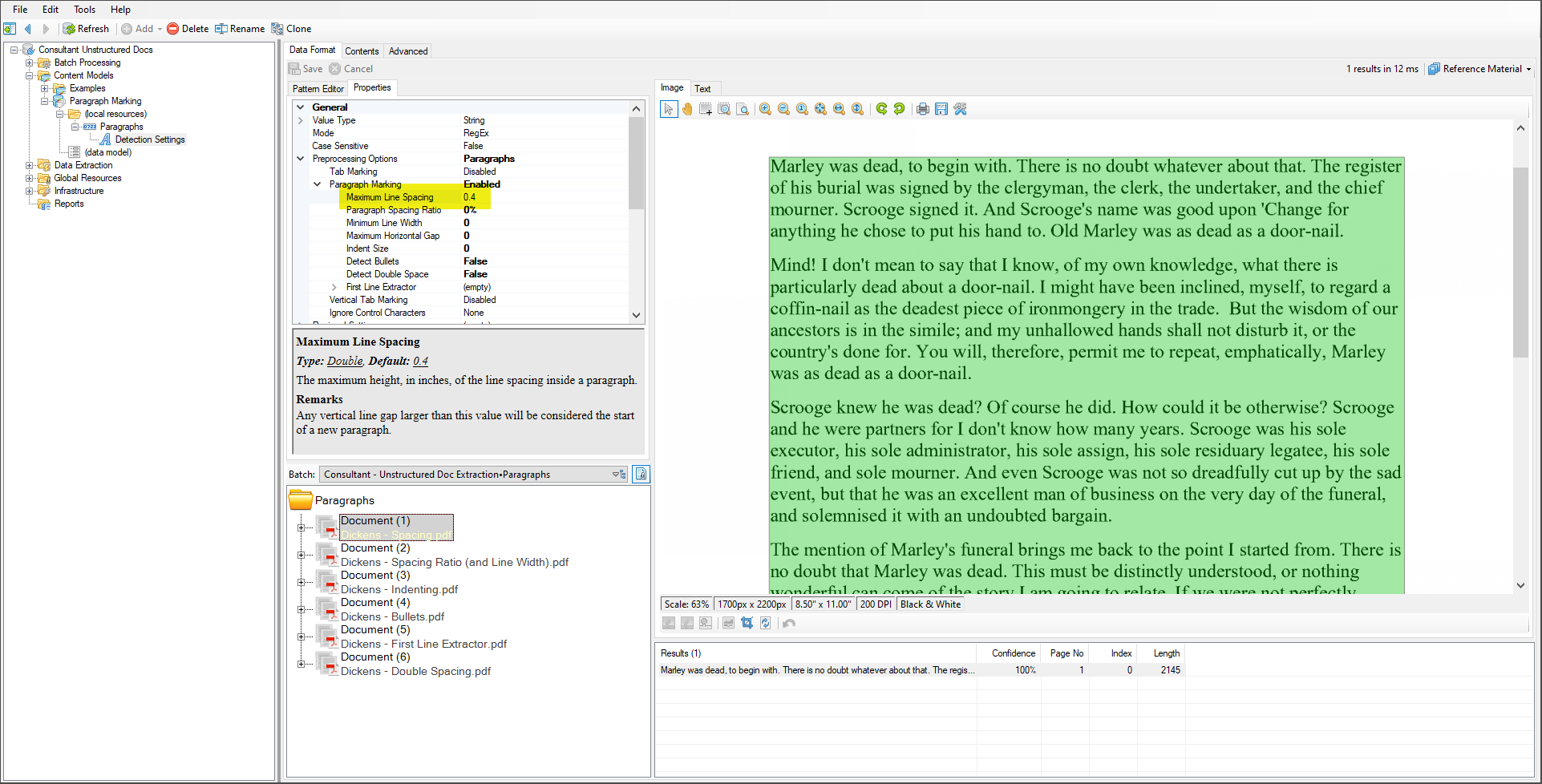Select the hand pan tool

pos(687,109)
